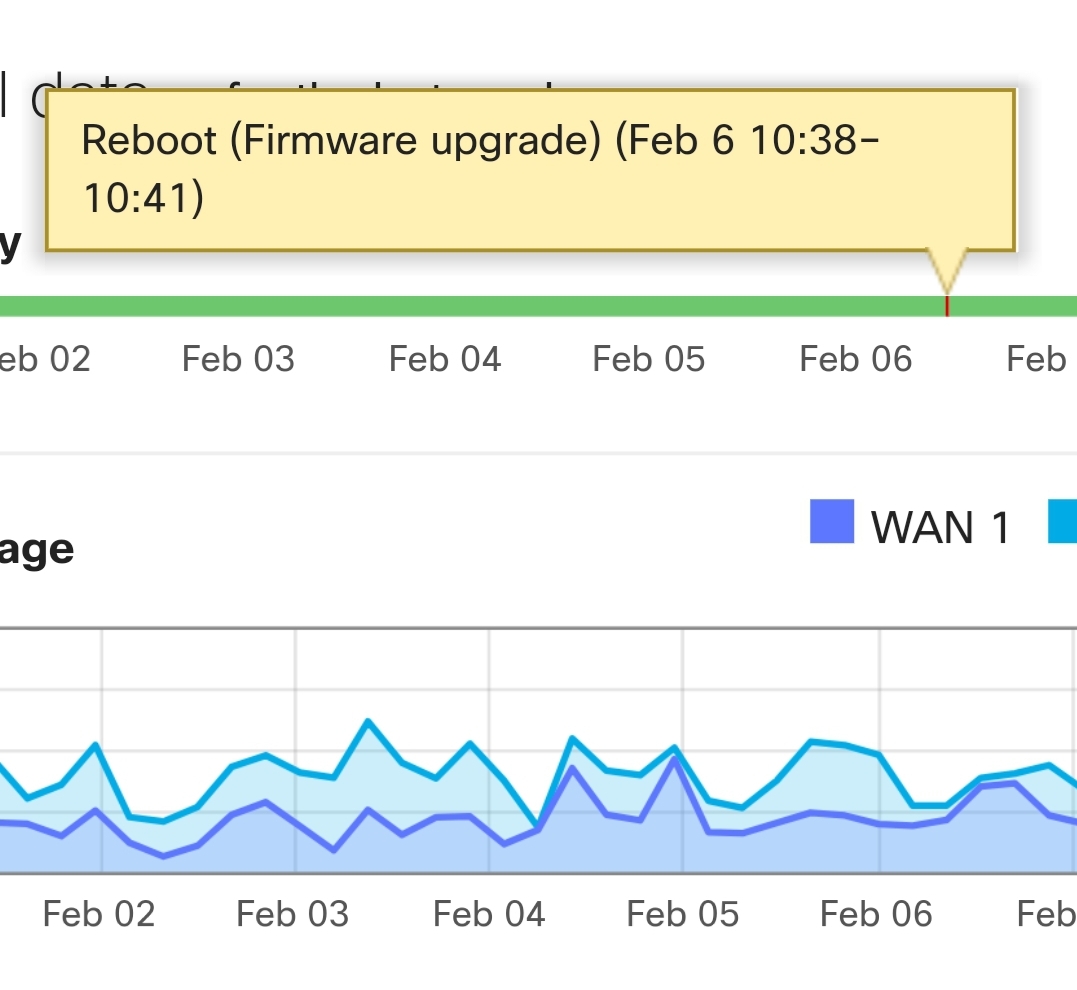1077x990 pixels.
Task: Click the red reboot event marker
Action: tap(947, 305)
